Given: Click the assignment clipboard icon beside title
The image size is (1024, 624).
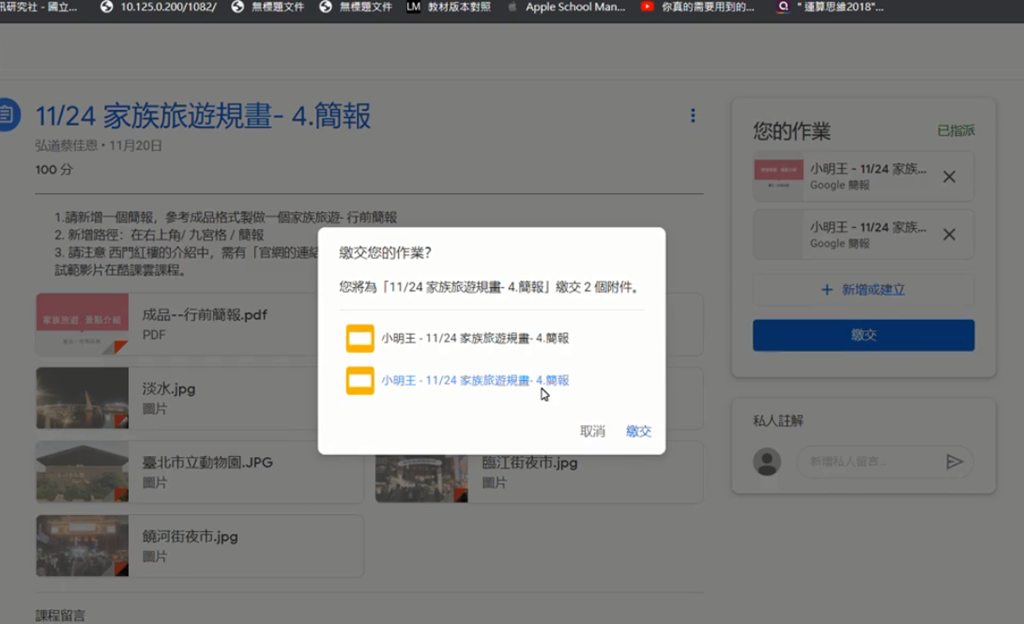Looking at the screenshot, I should pyautogui.click(x=8, y=116).
